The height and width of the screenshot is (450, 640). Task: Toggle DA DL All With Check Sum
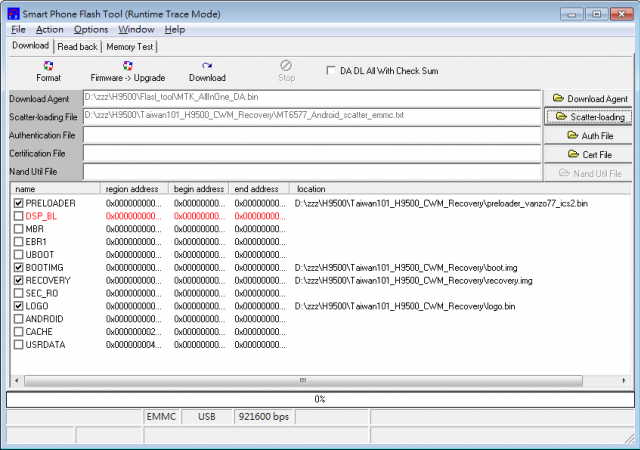pyautogui.click(x=331, y=71)
